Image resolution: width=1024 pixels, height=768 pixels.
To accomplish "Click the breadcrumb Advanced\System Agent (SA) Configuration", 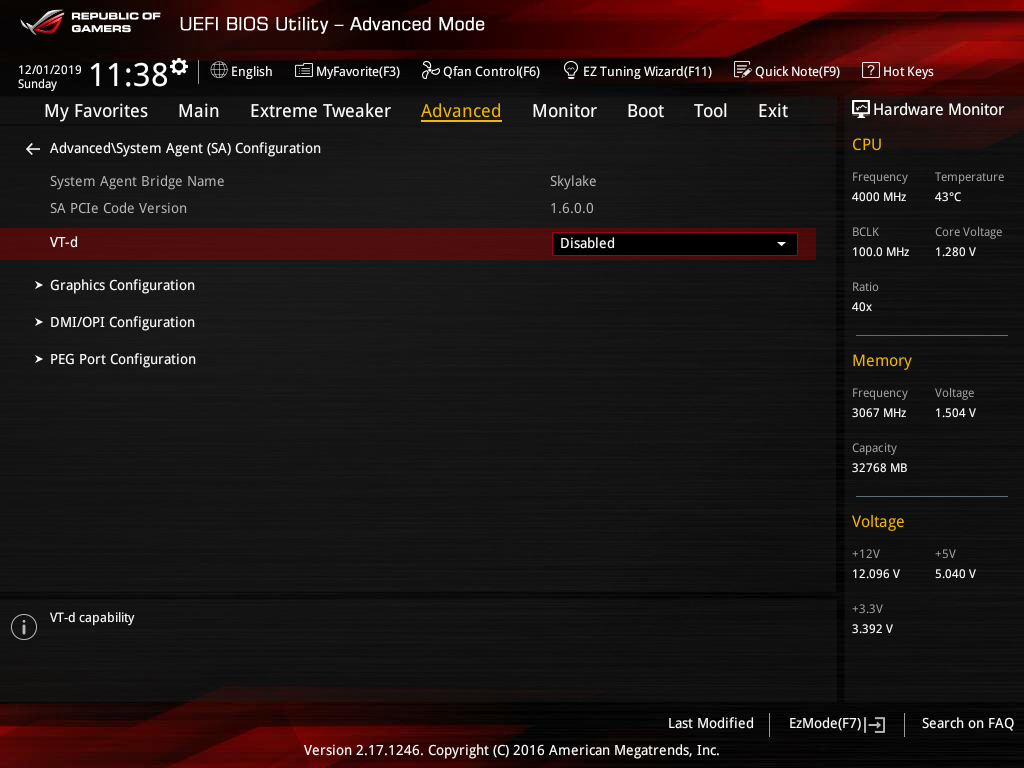I will pos(185,148).
